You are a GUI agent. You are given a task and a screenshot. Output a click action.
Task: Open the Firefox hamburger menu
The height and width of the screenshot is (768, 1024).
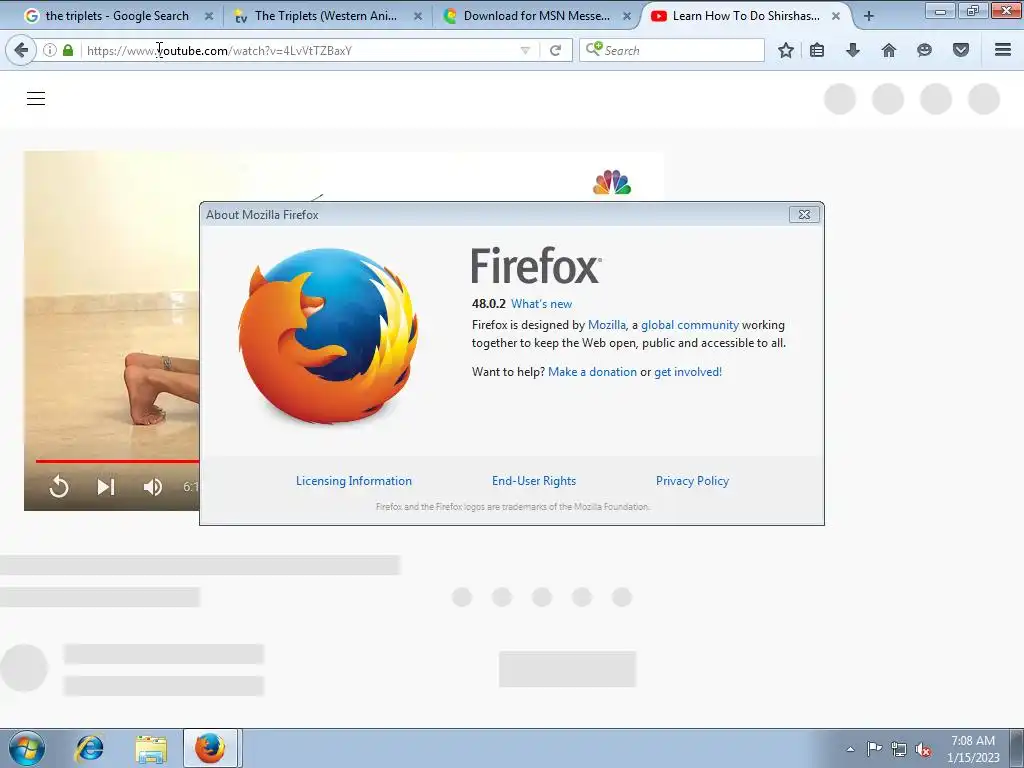click(x=1003, y=50)
